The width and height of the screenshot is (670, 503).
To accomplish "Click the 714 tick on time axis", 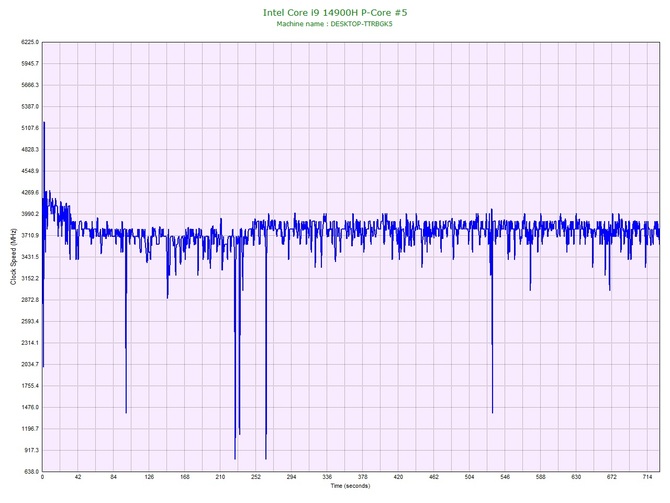I will point(647,477).
